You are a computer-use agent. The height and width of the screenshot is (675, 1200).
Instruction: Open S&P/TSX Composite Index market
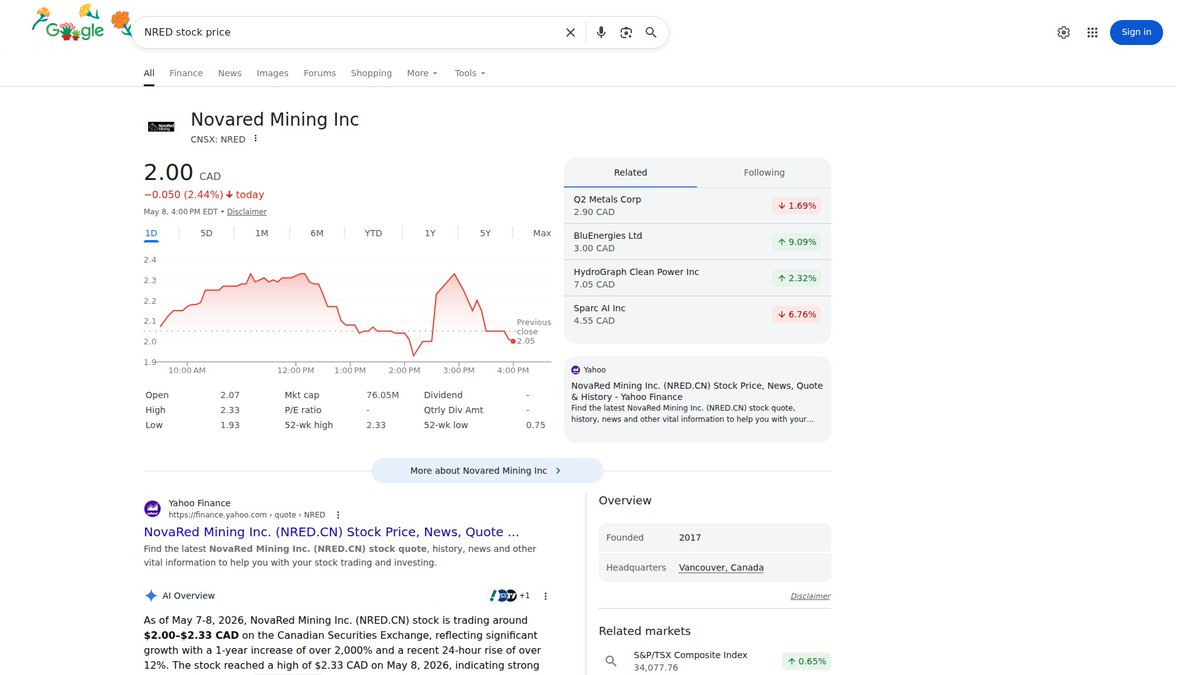point(690,655)
